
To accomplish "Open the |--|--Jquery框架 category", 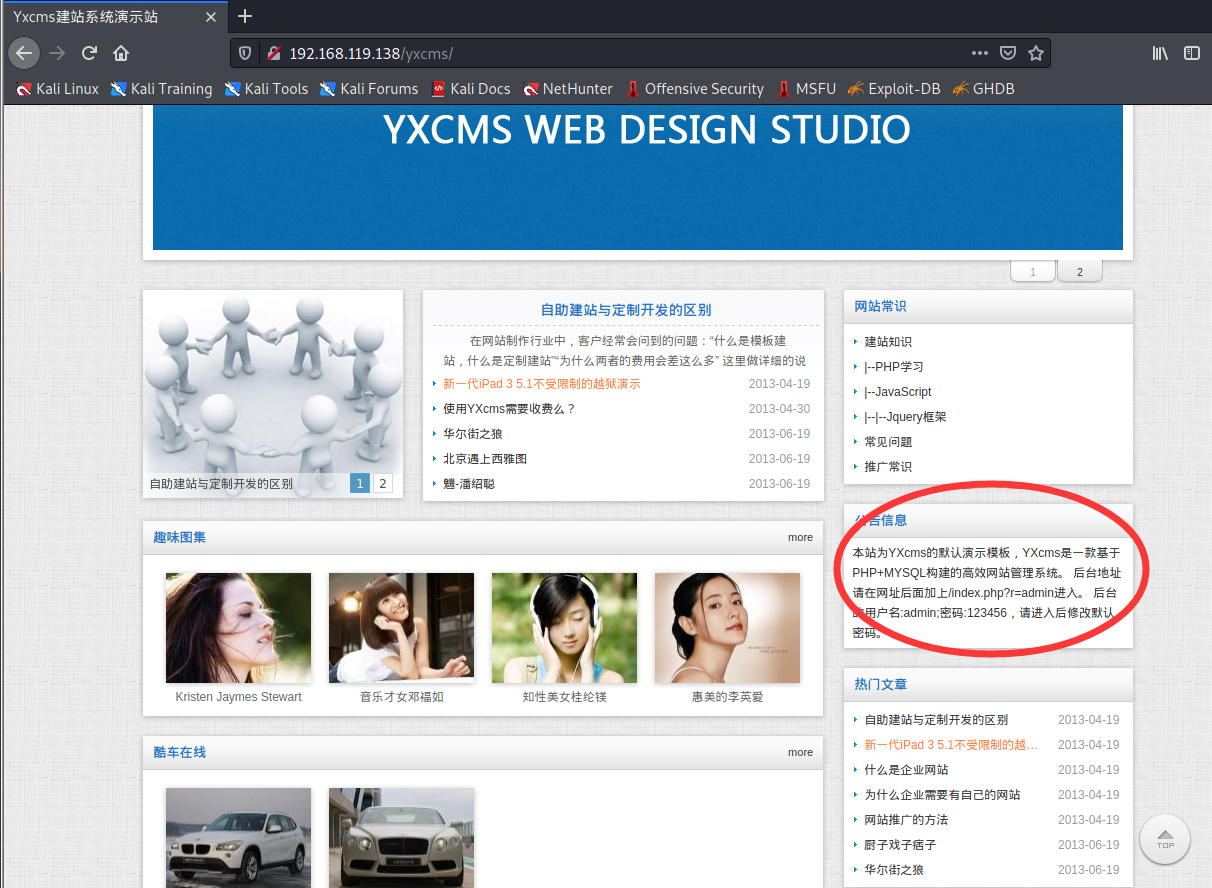I will coord(905,417).
